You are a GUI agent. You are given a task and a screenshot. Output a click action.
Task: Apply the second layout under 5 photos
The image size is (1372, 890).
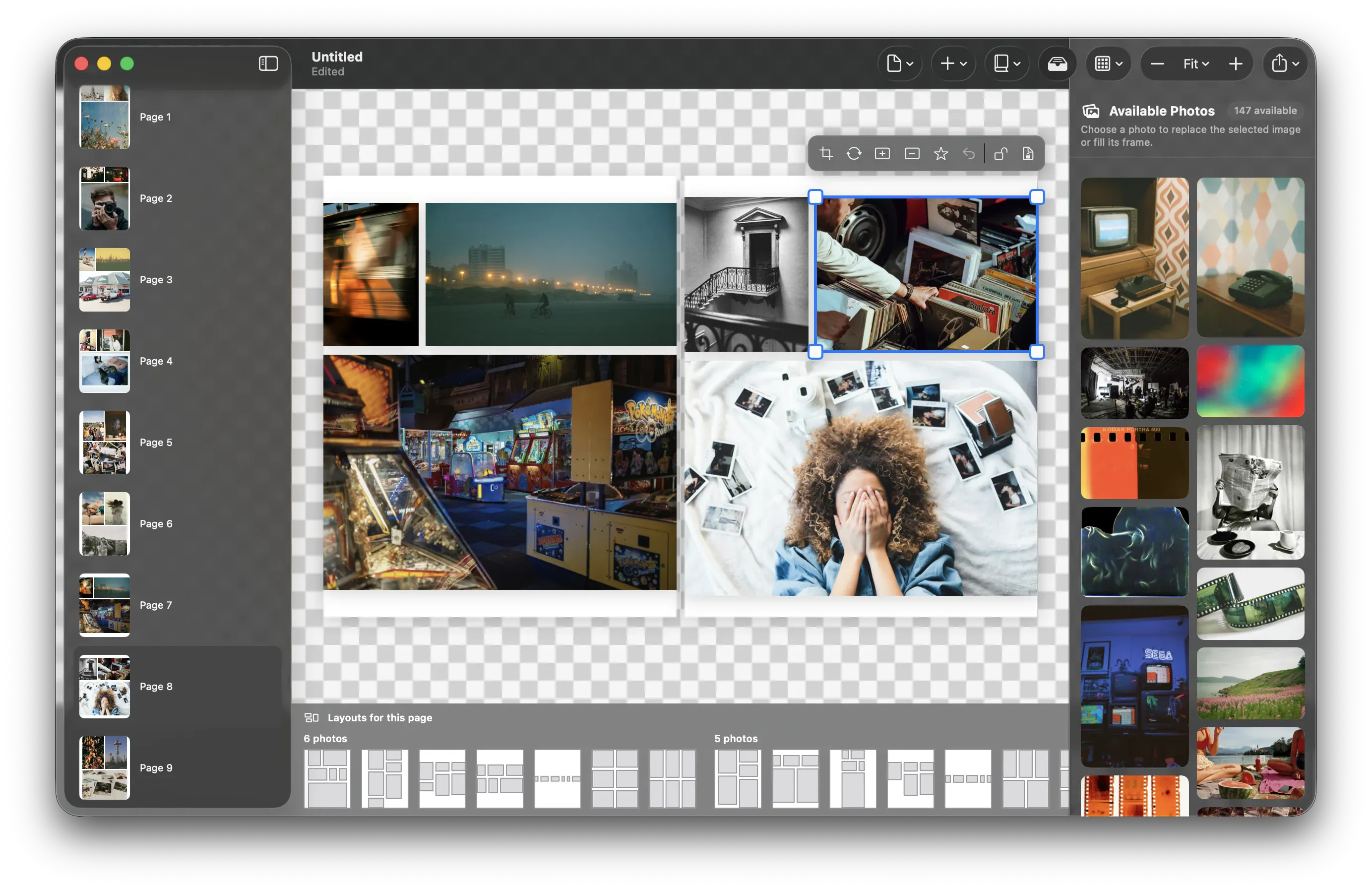point(796,778)
